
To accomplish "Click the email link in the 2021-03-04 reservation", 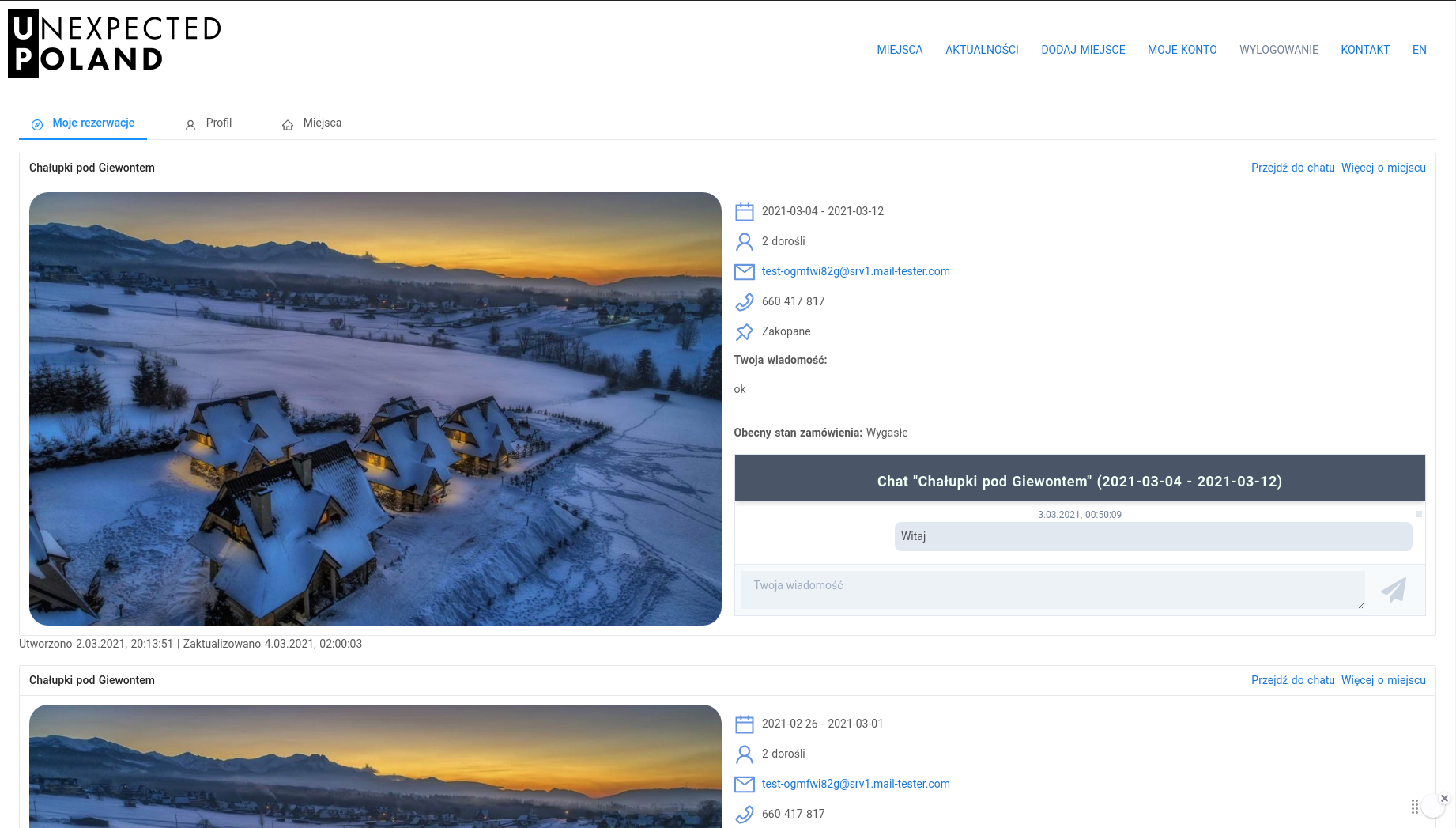I will click(856, 271).
